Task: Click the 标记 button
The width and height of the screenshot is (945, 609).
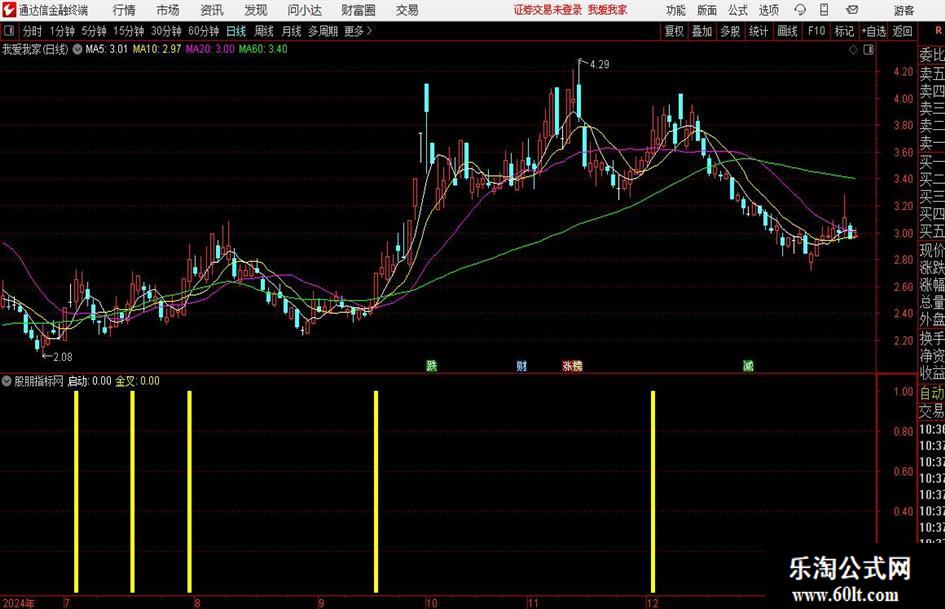Action: [x=844, y=31]
